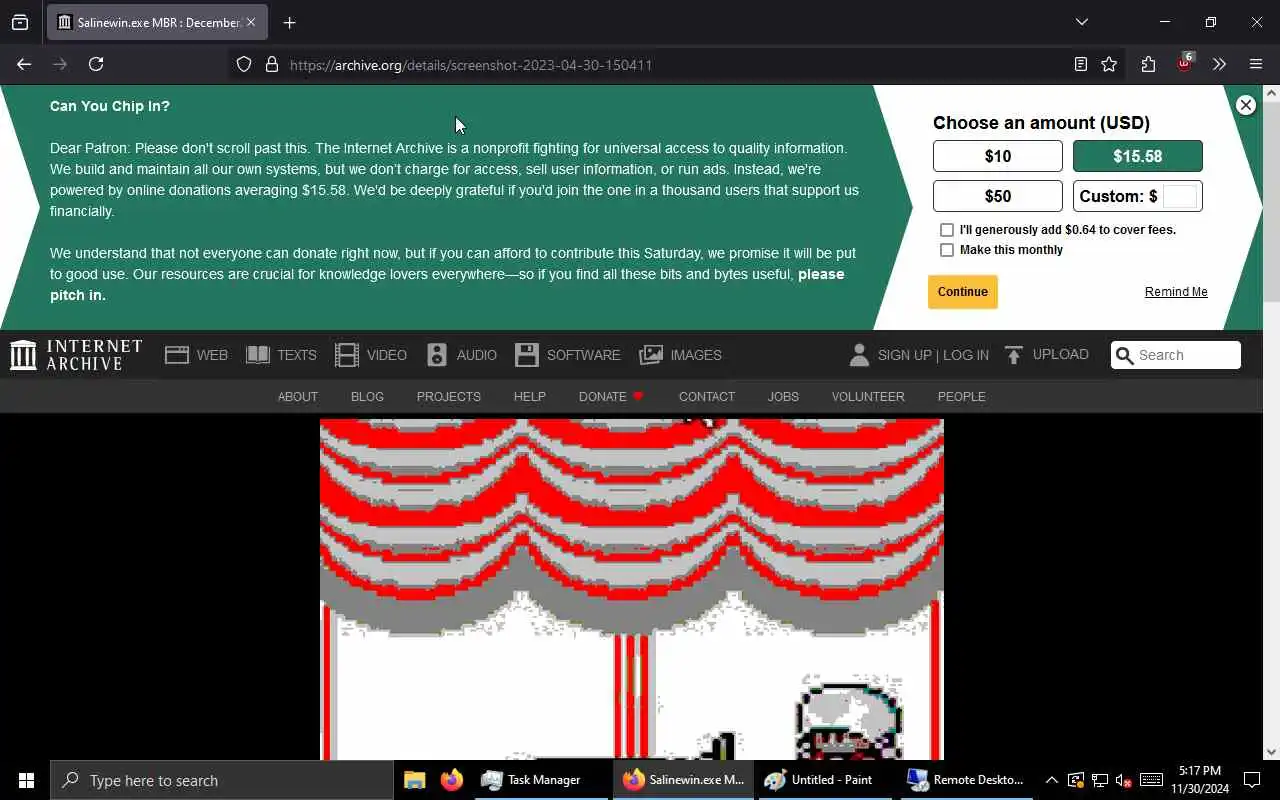
Task: Reload the current page
Action: [x=96, y=64]
